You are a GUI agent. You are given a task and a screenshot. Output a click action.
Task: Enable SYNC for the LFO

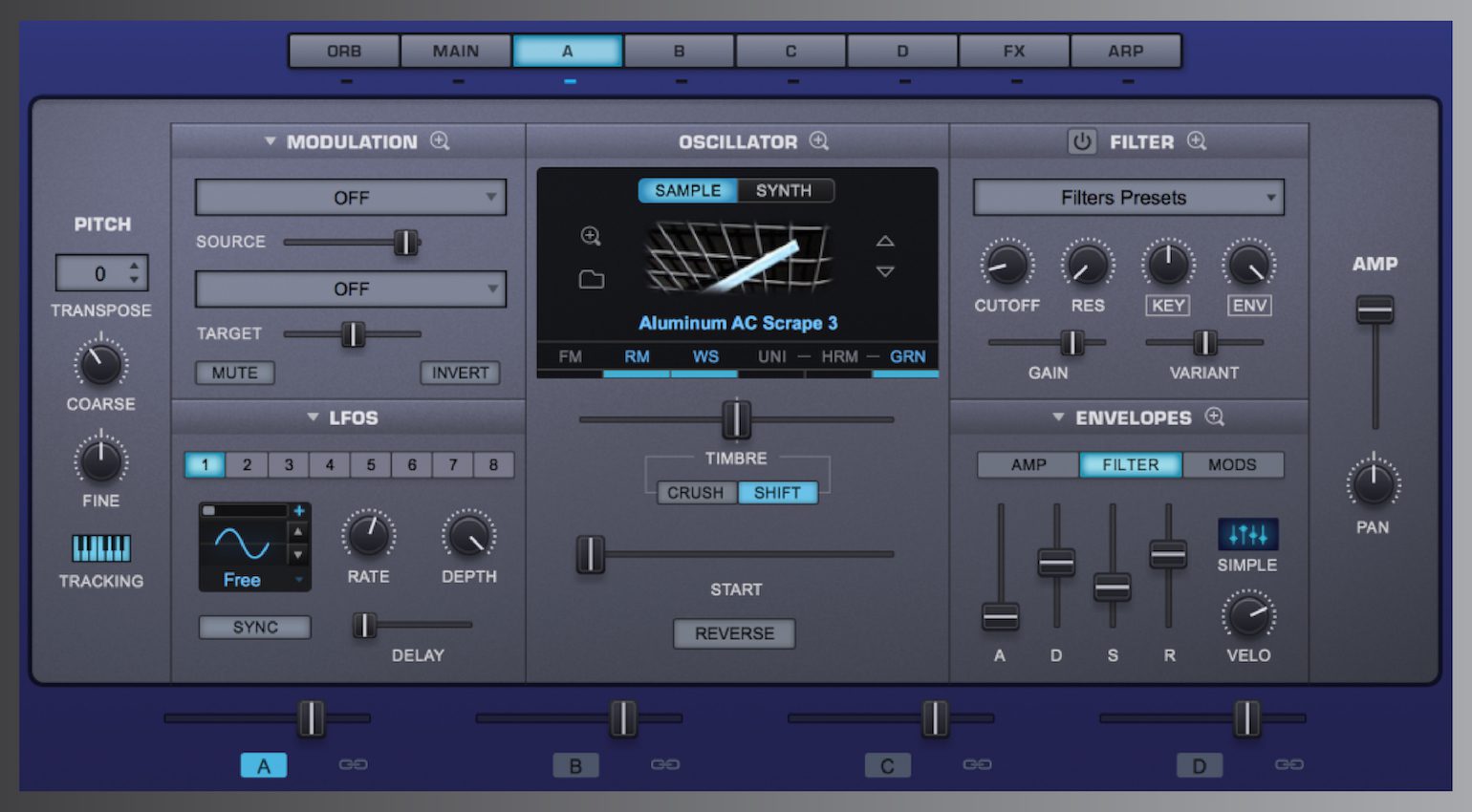254,627
